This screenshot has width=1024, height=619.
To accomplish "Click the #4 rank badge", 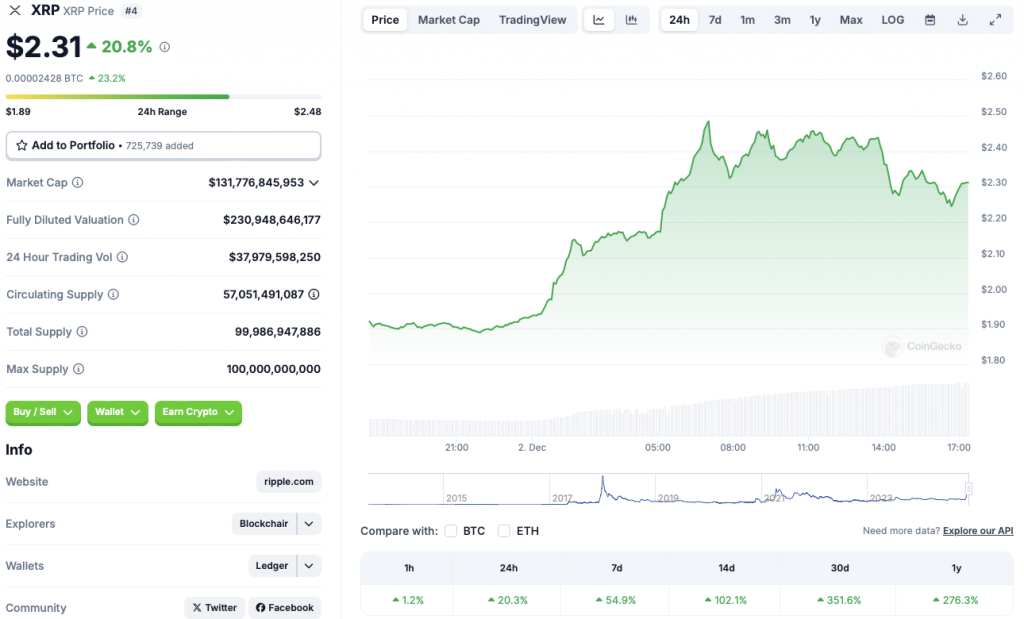I will point(131,11).
